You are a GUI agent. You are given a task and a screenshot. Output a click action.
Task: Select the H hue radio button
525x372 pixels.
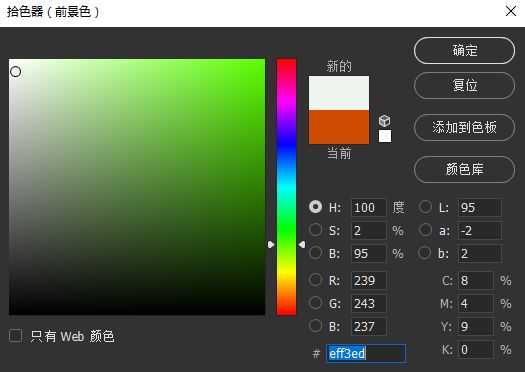[315, 207]
